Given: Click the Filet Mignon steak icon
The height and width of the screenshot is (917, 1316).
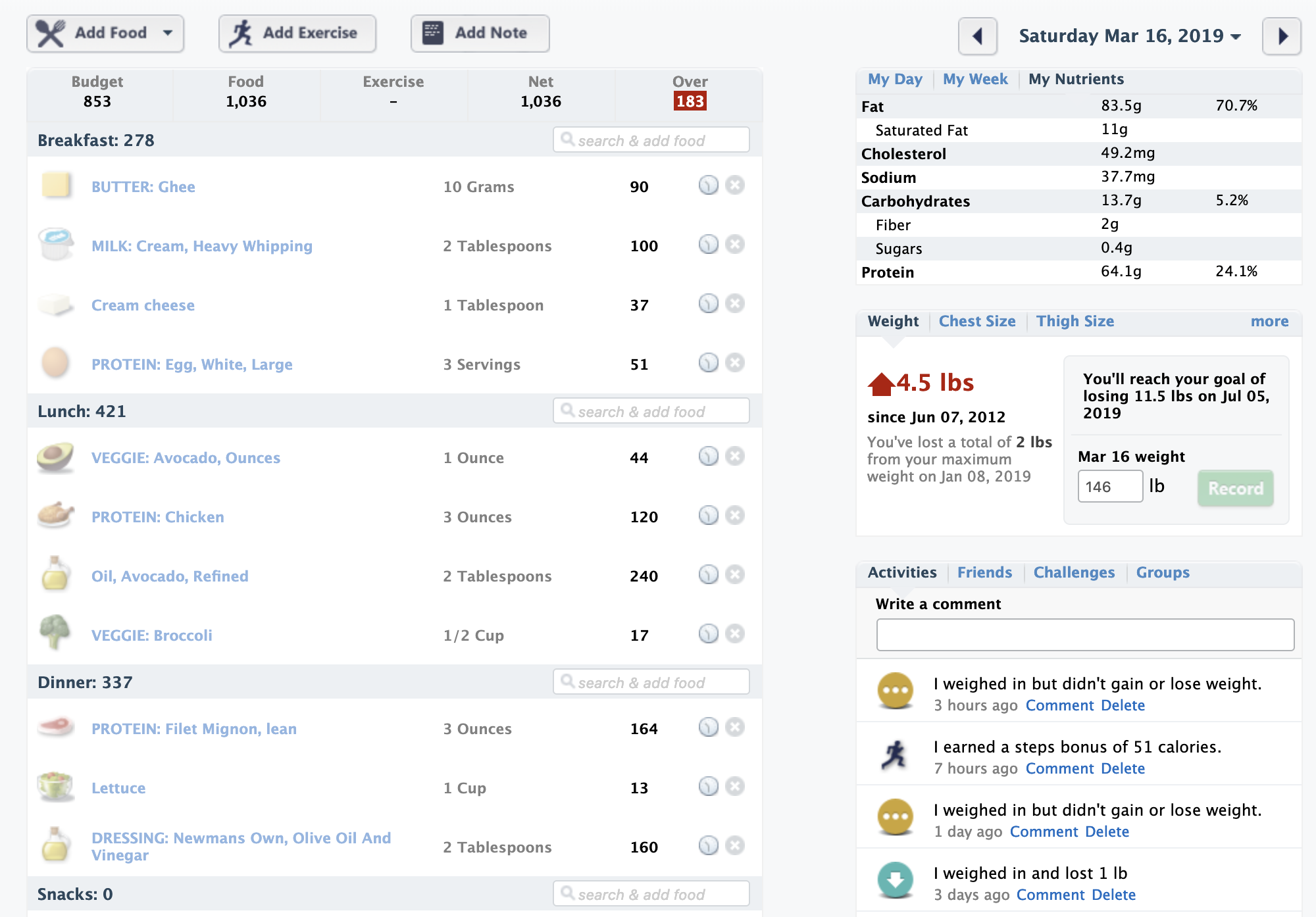Looking at the screenshot, I should (x=55, y=728).
